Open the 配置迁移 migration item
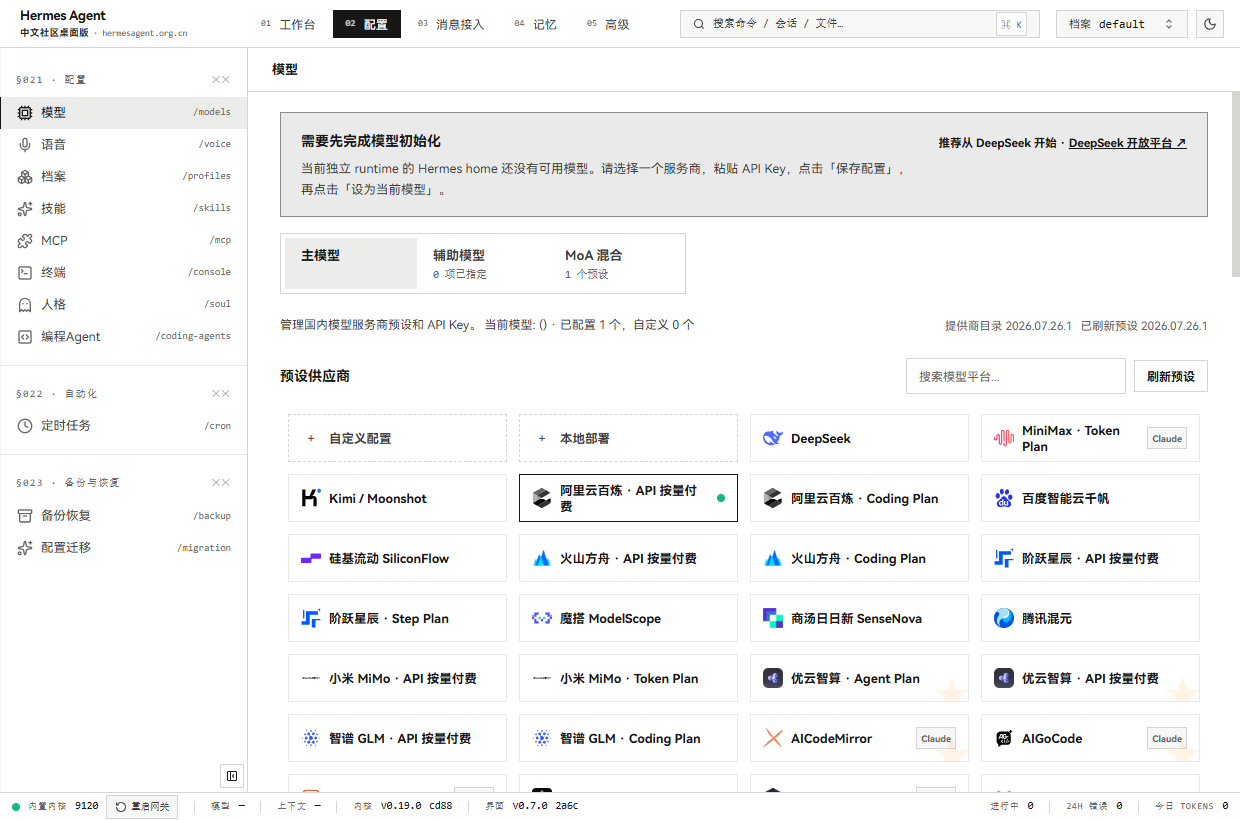Screen dimensions: 1240x820 (x=124, y=548)
